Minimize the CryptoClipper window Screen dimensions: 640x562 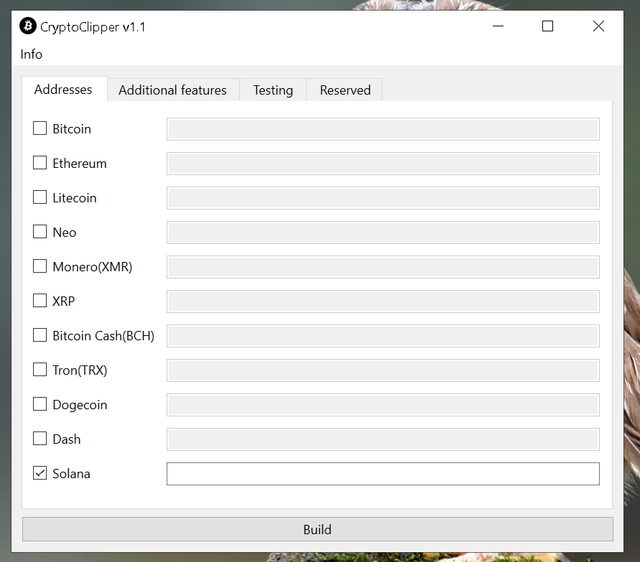pyautogui.click(x=498, y=26)
